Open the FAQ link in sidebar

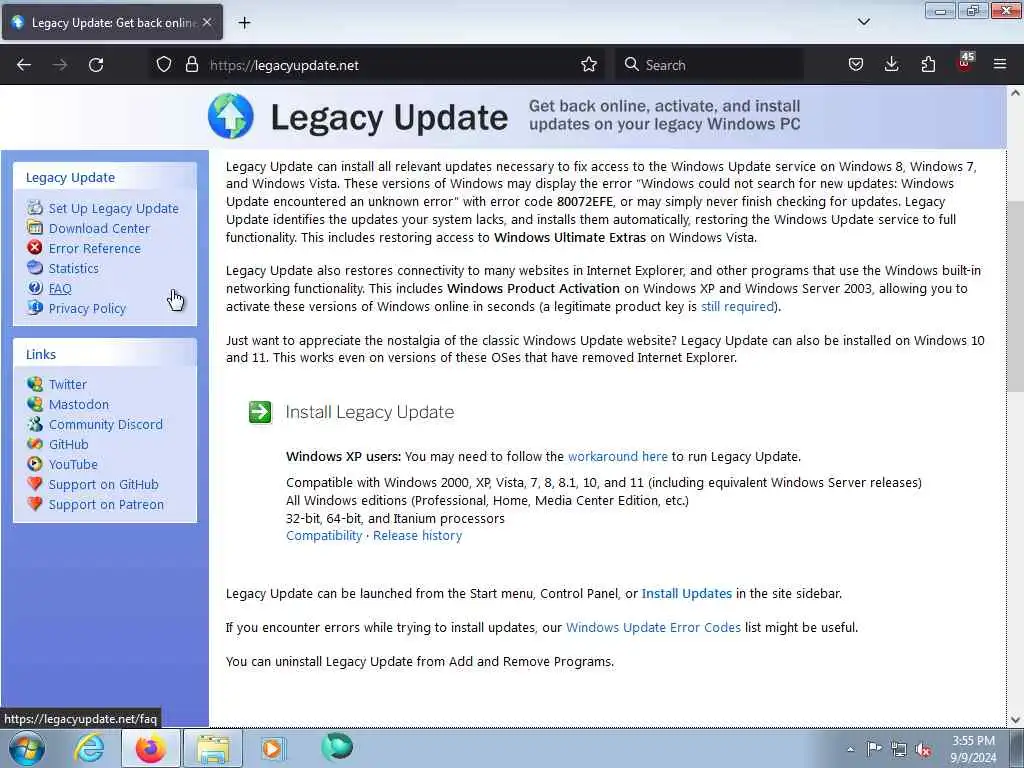pyautogui.click(x=60, y=289)
